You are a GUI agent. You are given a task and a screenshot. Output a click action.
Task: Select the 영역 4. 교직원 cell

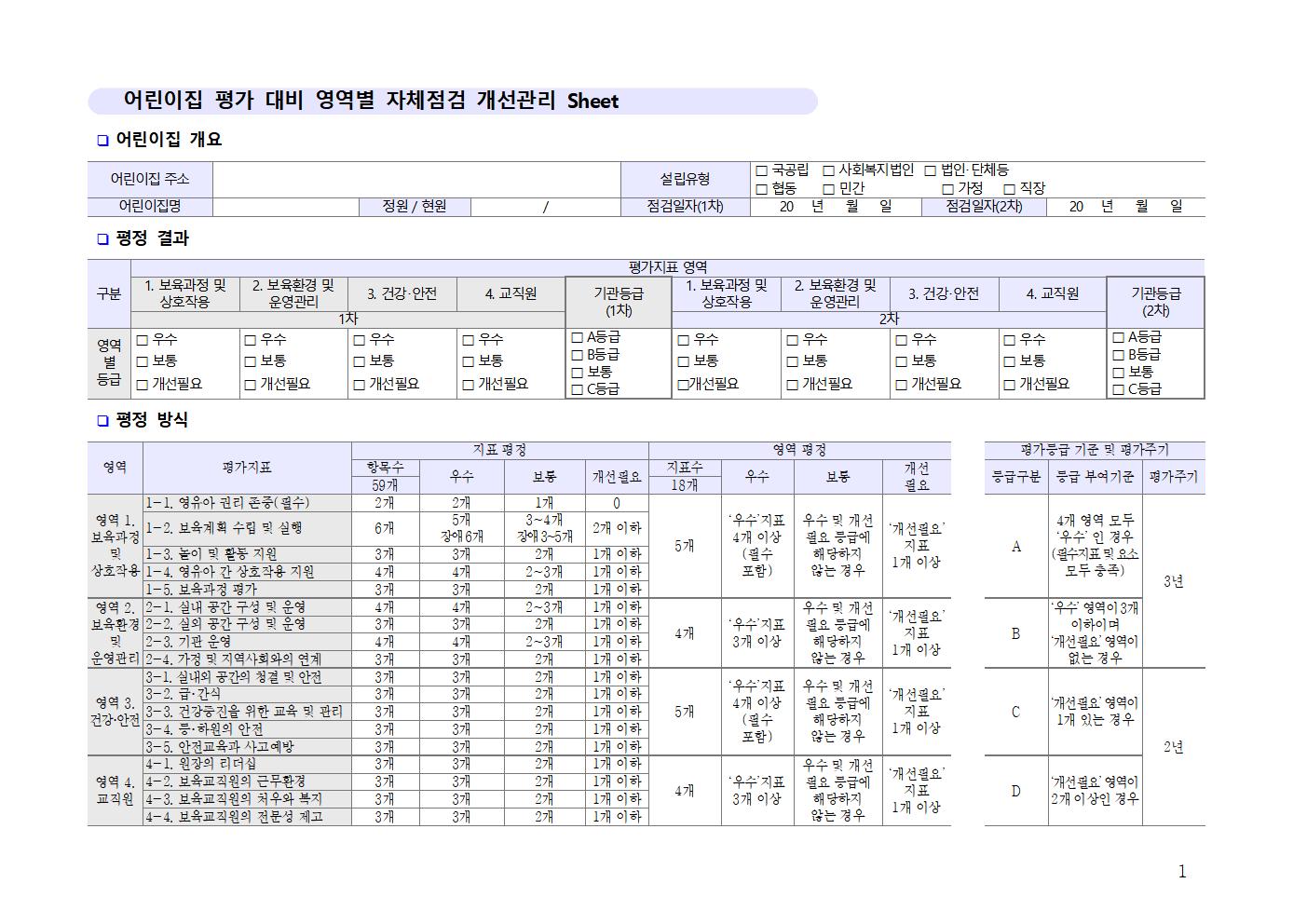tap(115, 791)
